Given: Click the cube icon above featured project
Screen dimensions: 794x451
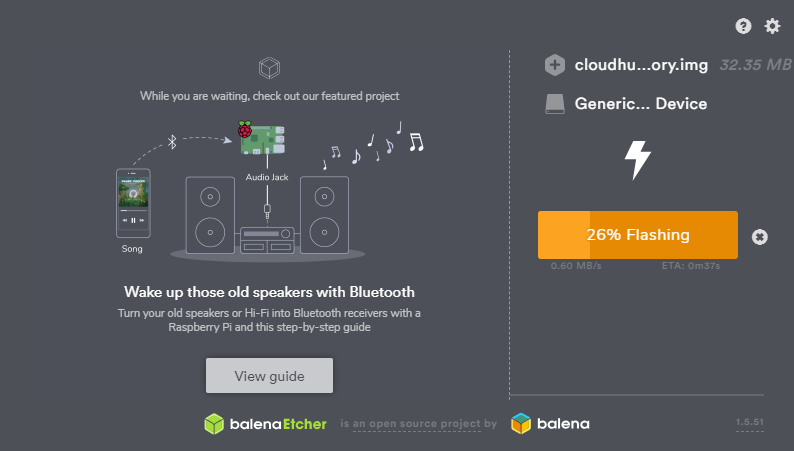Looking at the screenshot, I should pyautogui.click(x=269, y=68).
